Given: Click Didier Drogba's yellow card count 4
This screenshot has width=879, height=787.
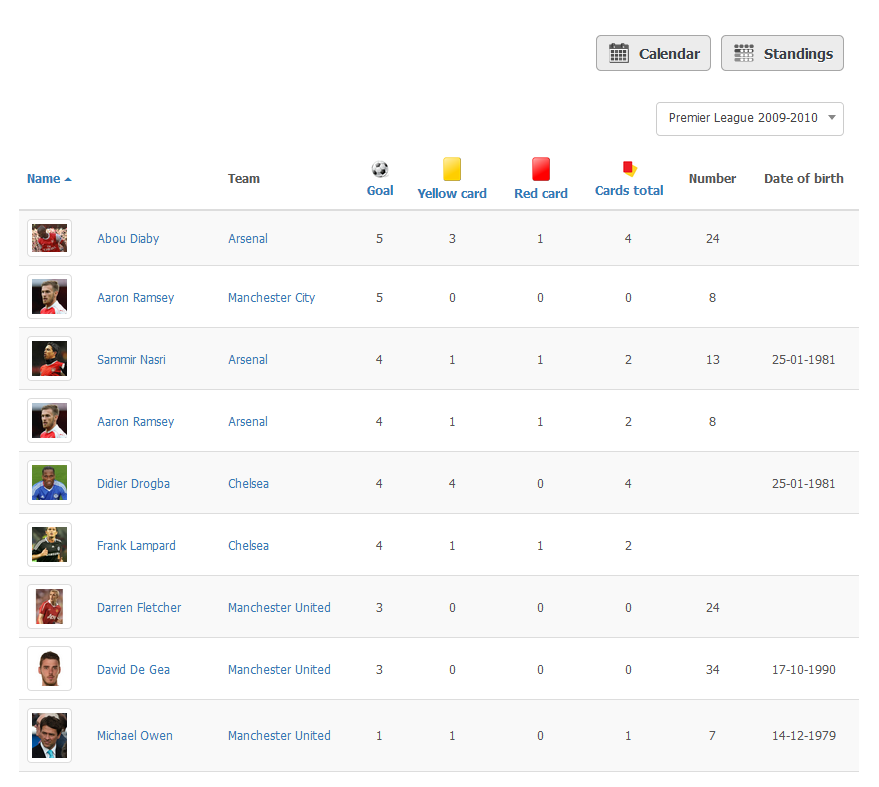Looking at the screenshot, I should [452, 484].
